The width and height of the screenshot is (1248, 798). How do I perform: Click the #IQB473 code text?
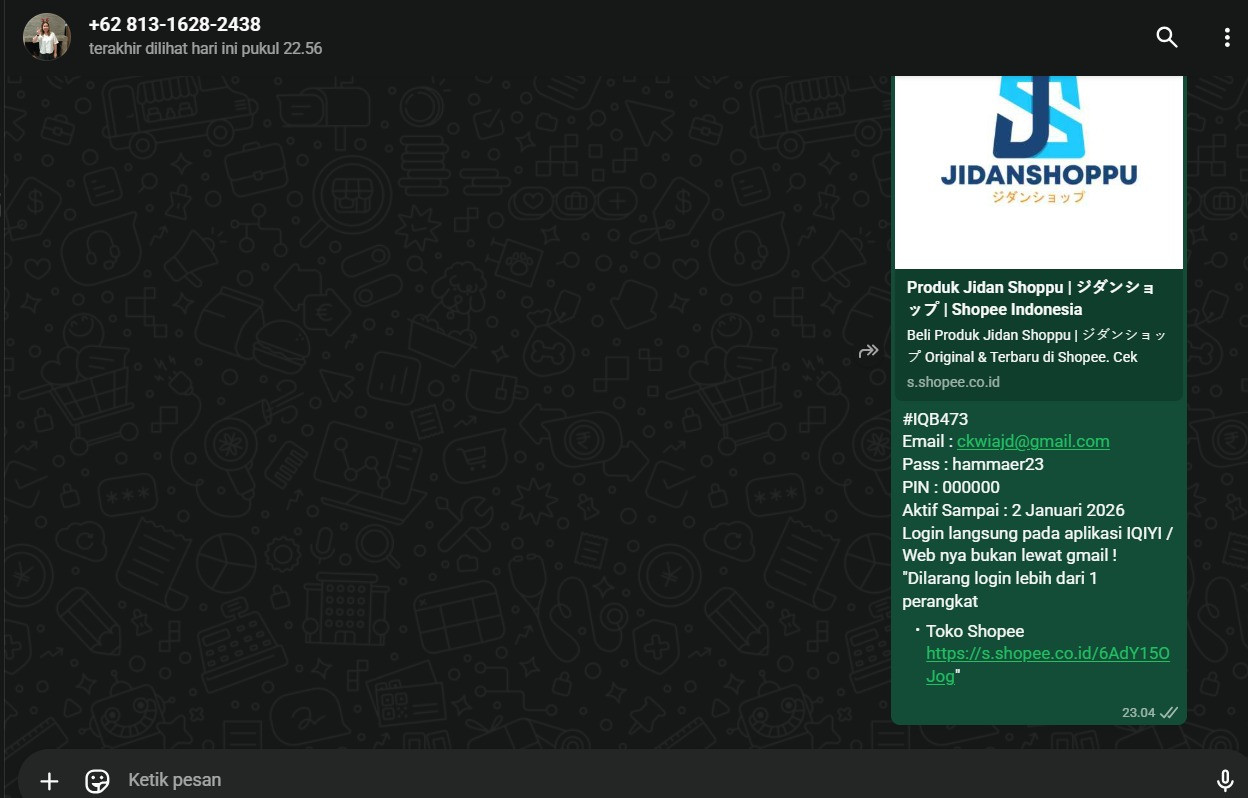coord(935,419)
